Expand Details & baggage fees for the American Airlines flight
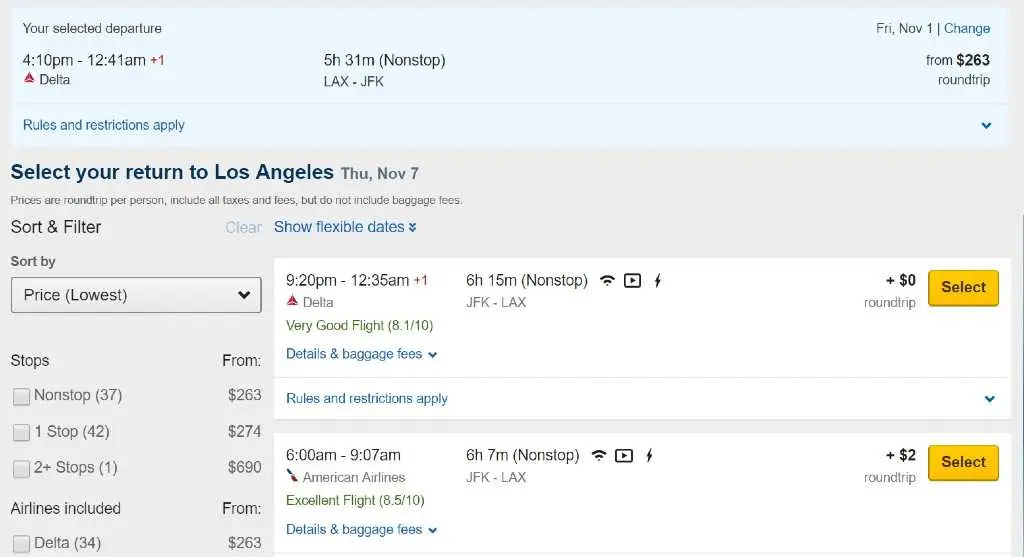Screen dimensions: 1024x557 [361, 530]
